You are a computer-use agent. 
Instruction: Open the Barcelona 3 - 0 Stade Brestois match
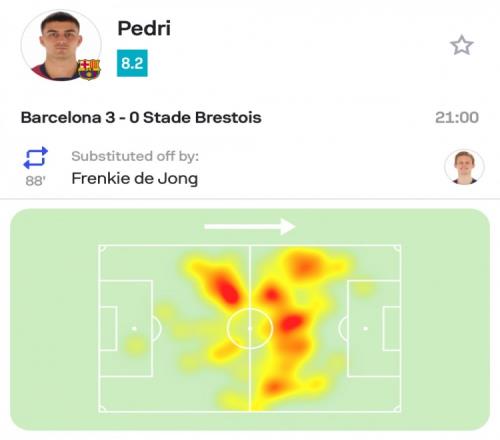tap(141, 117)
